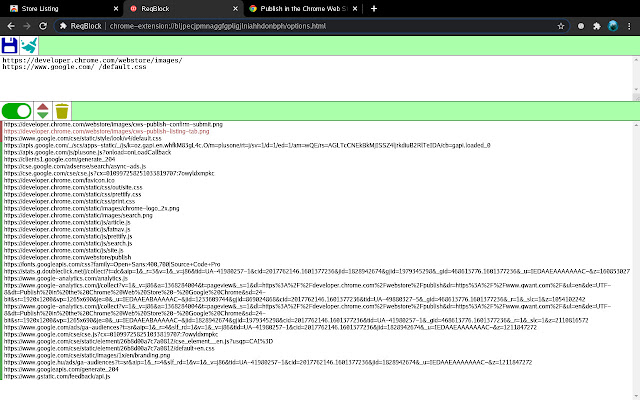Click the request list scroll up arrow
The width and height of the screenshot is (640, 400).
[x=636, y=125]
